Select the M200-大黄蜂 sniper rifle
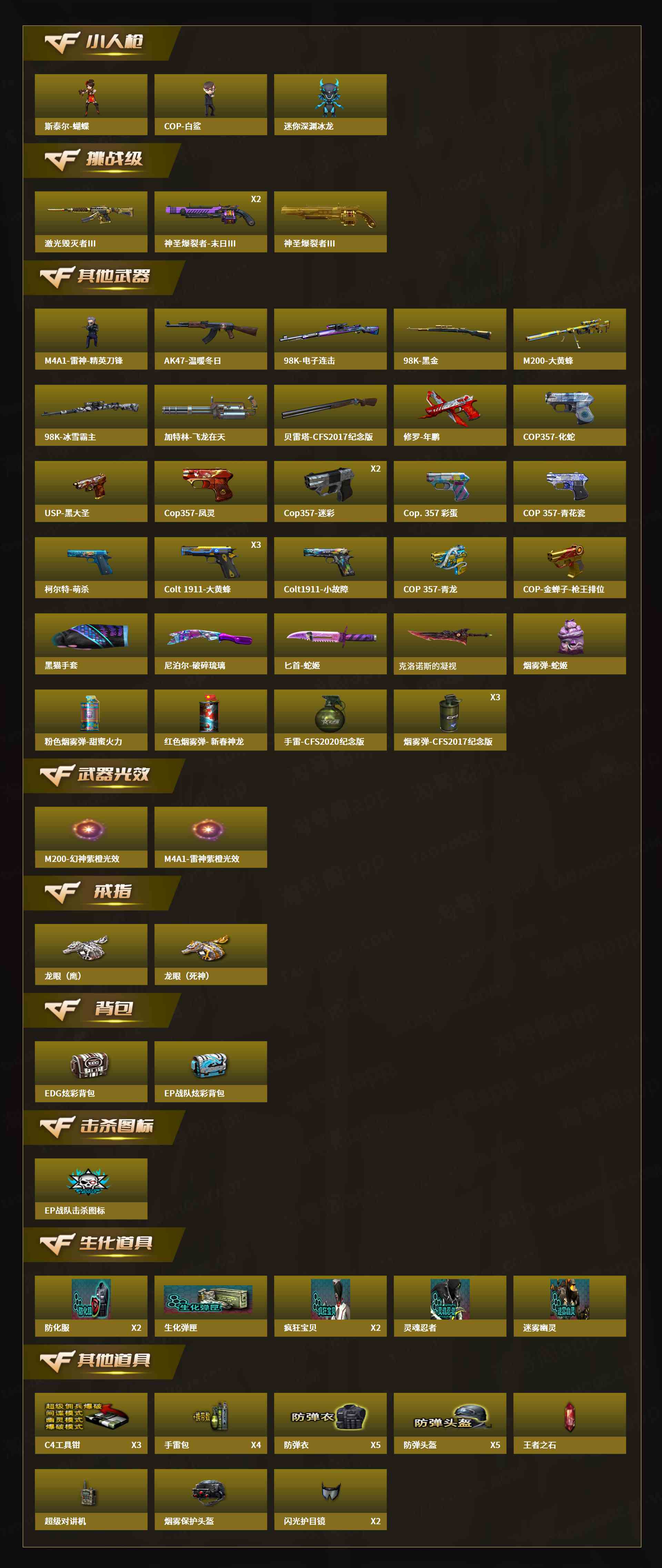Screen dimensions: 662x1568 coord(570,339)
